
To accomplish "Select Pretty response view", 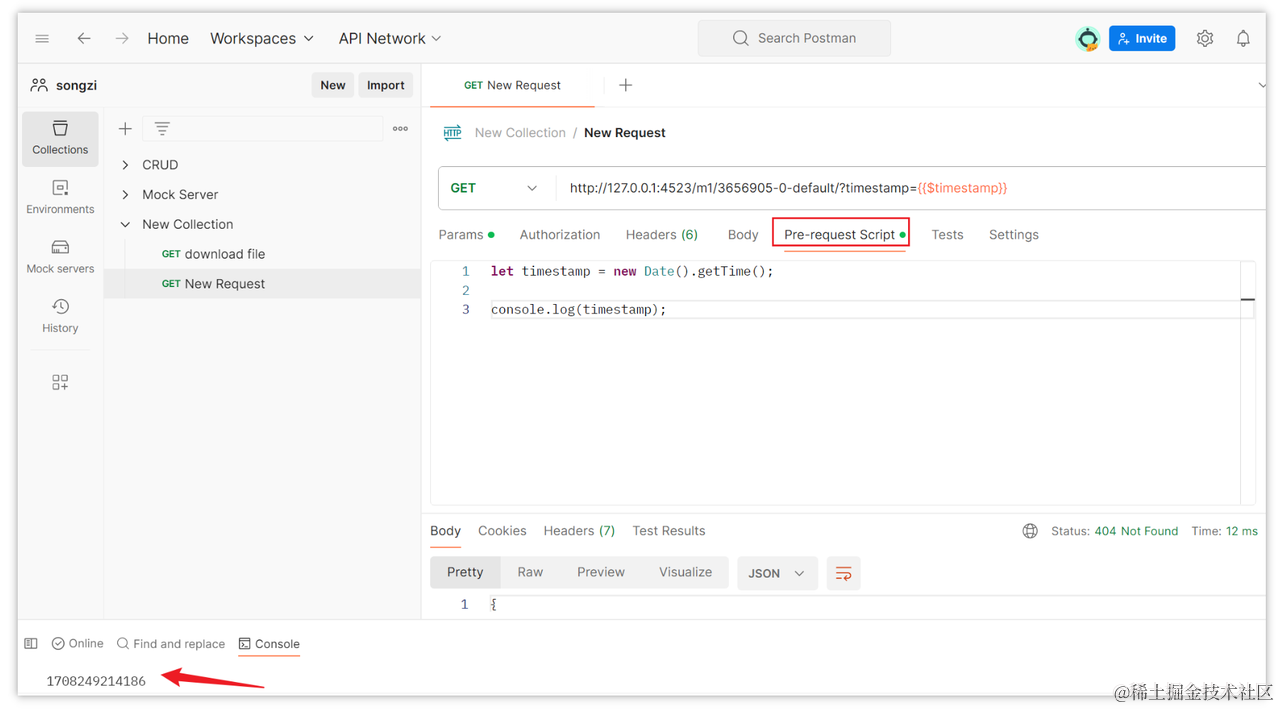I will click(x=465, y=572).
